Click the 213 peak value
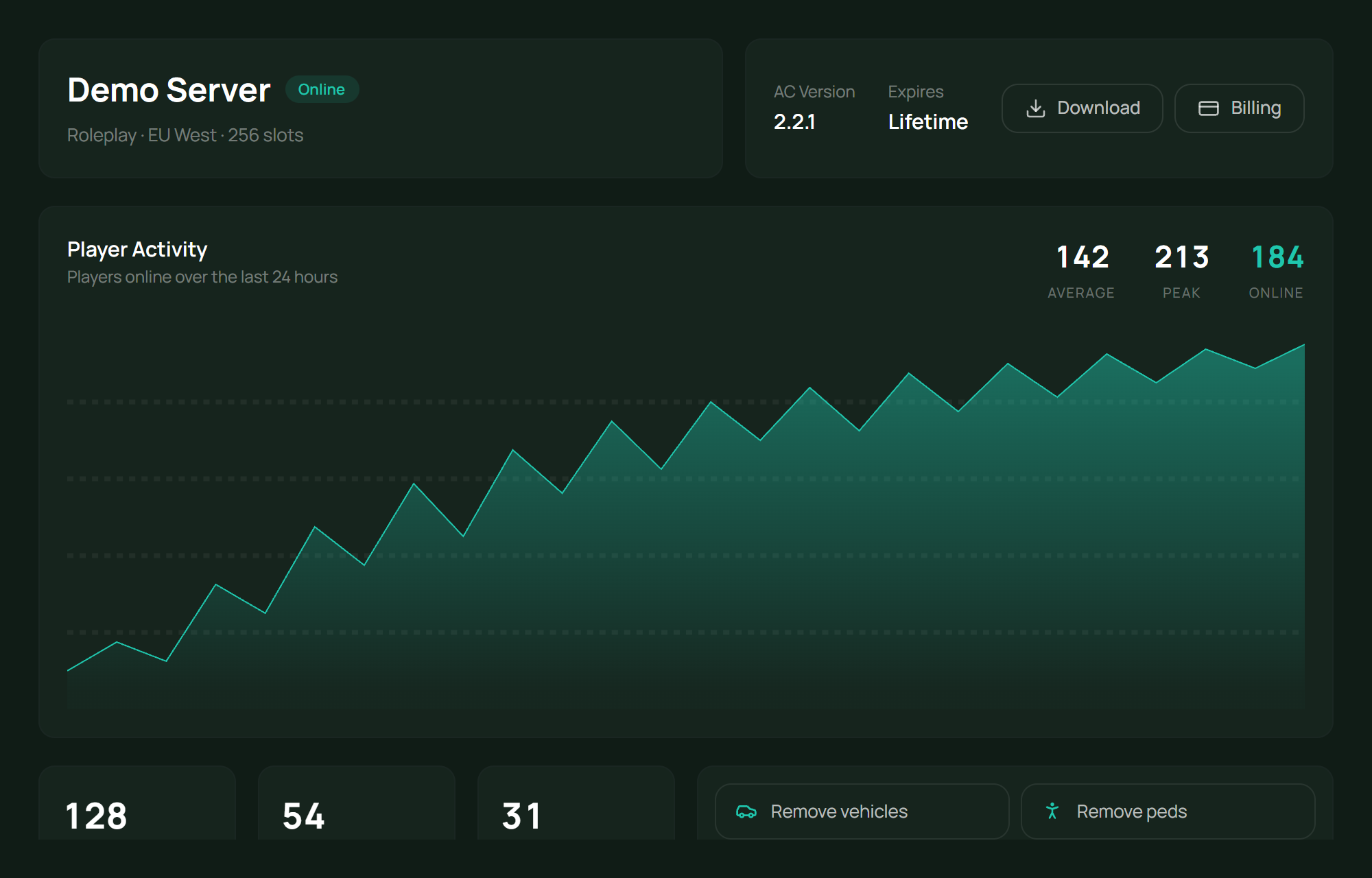 click(1181, 257)
